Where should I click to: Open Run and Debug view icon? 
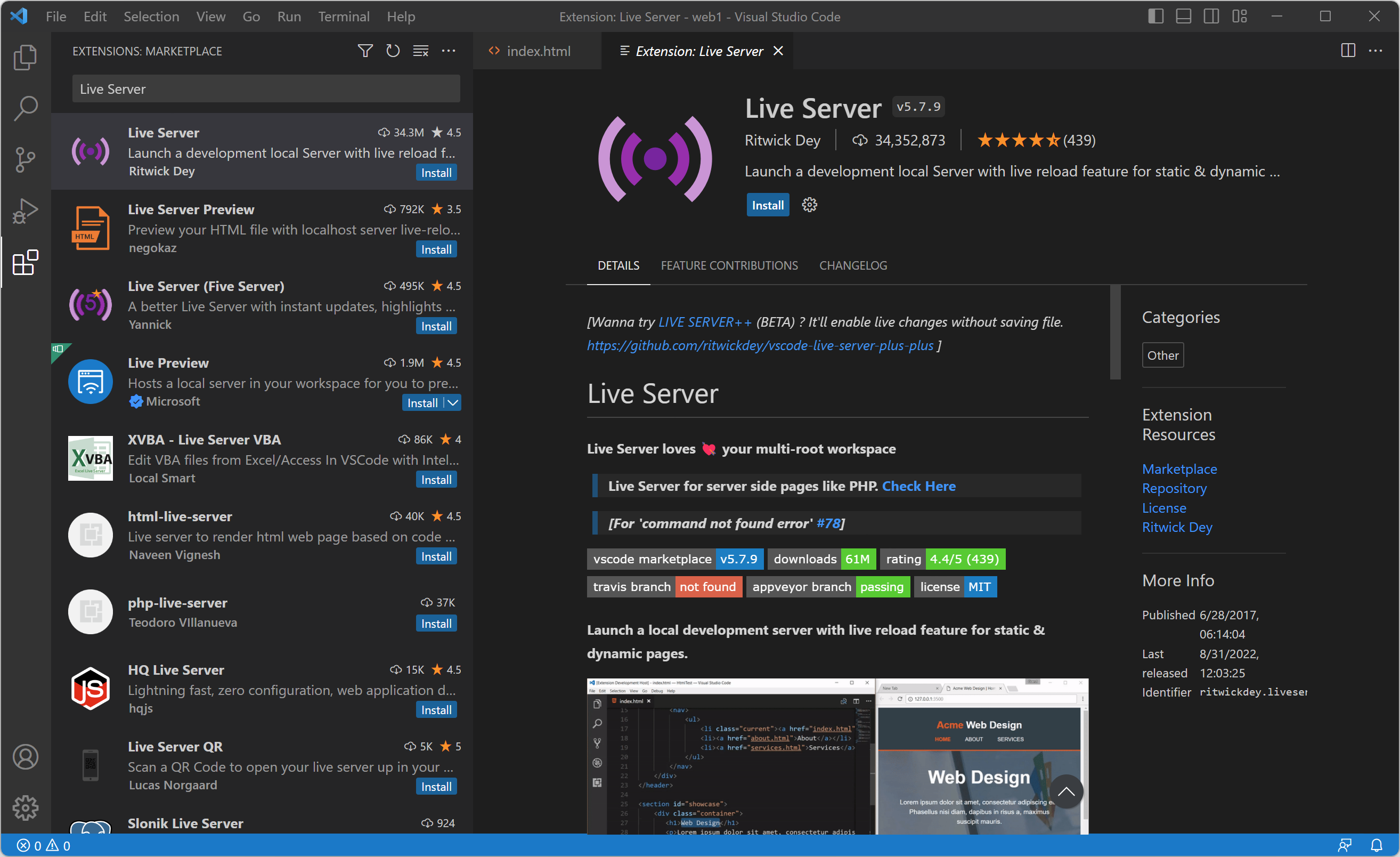(x=25, y=211)
